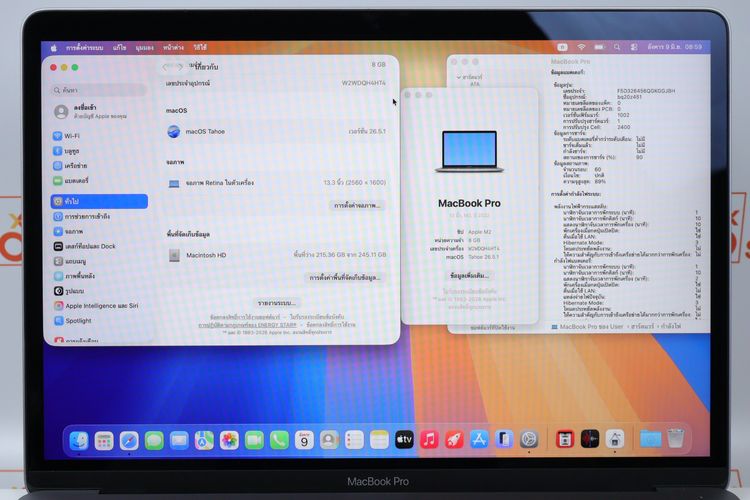This screenshot has height=500, width=750.
Task: Open the Apple menu
Action: (54, 47)
